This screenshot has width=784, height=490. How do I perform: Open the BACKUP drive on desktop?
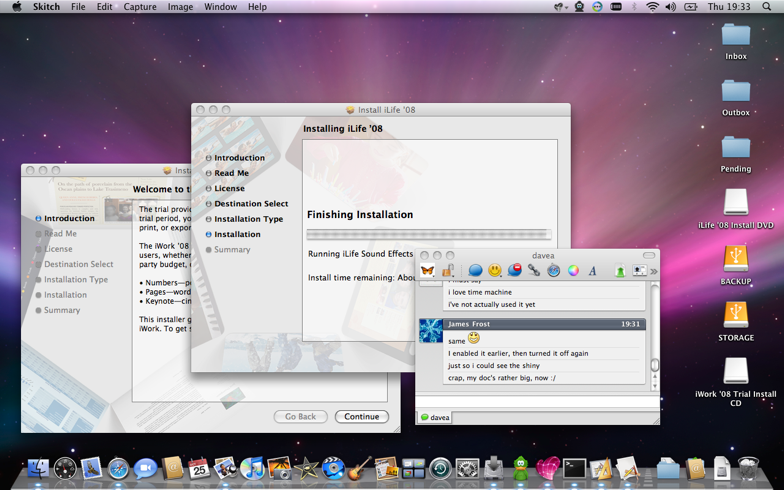click(x=736, y=259)
